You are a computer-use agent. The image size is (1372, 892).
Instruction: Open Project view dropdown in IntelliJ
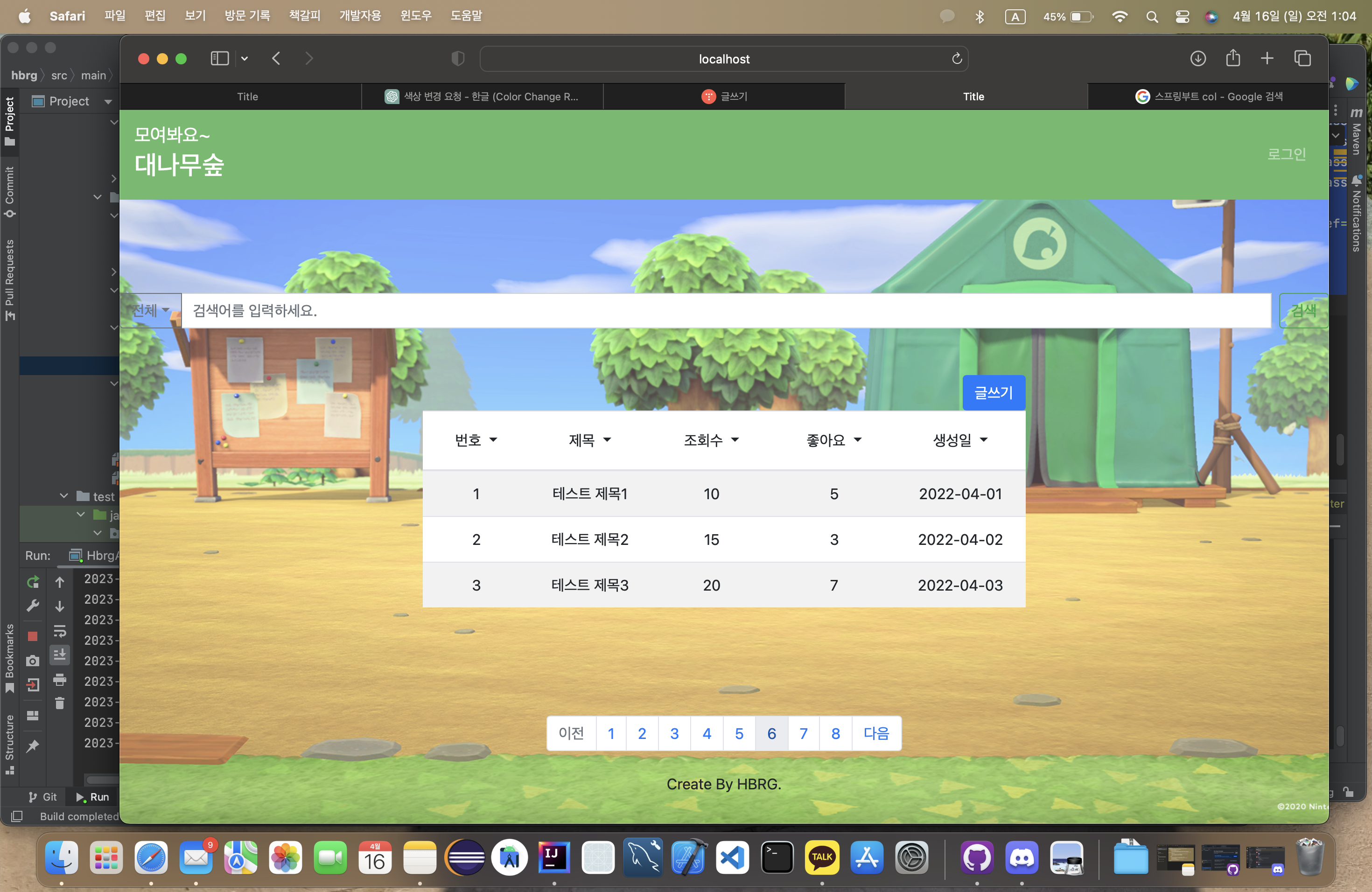pos(107,101)
